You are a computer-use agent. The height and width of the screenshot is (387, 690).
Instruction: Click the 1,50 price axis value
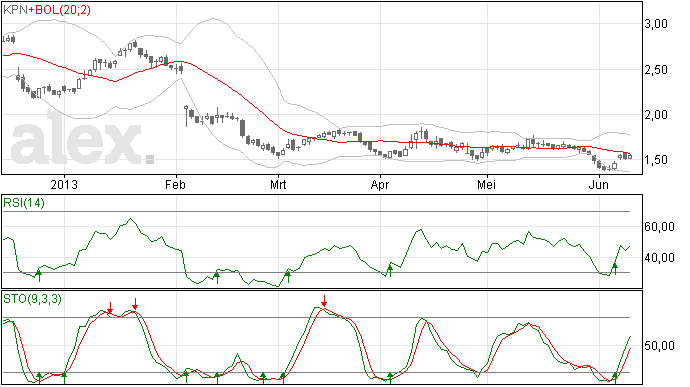tap(656, 160)
